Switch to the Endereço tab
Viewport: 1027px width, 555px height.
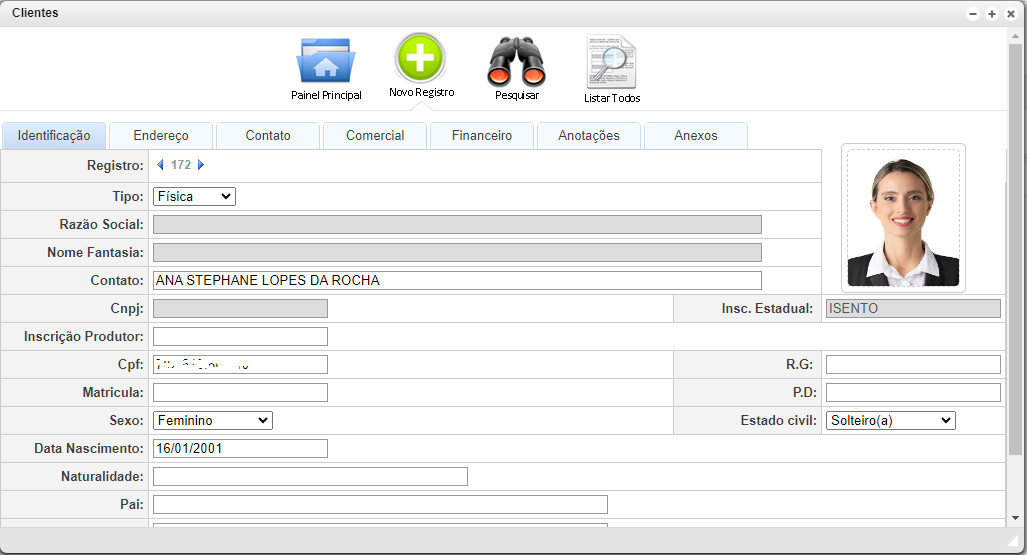[161, 136]
